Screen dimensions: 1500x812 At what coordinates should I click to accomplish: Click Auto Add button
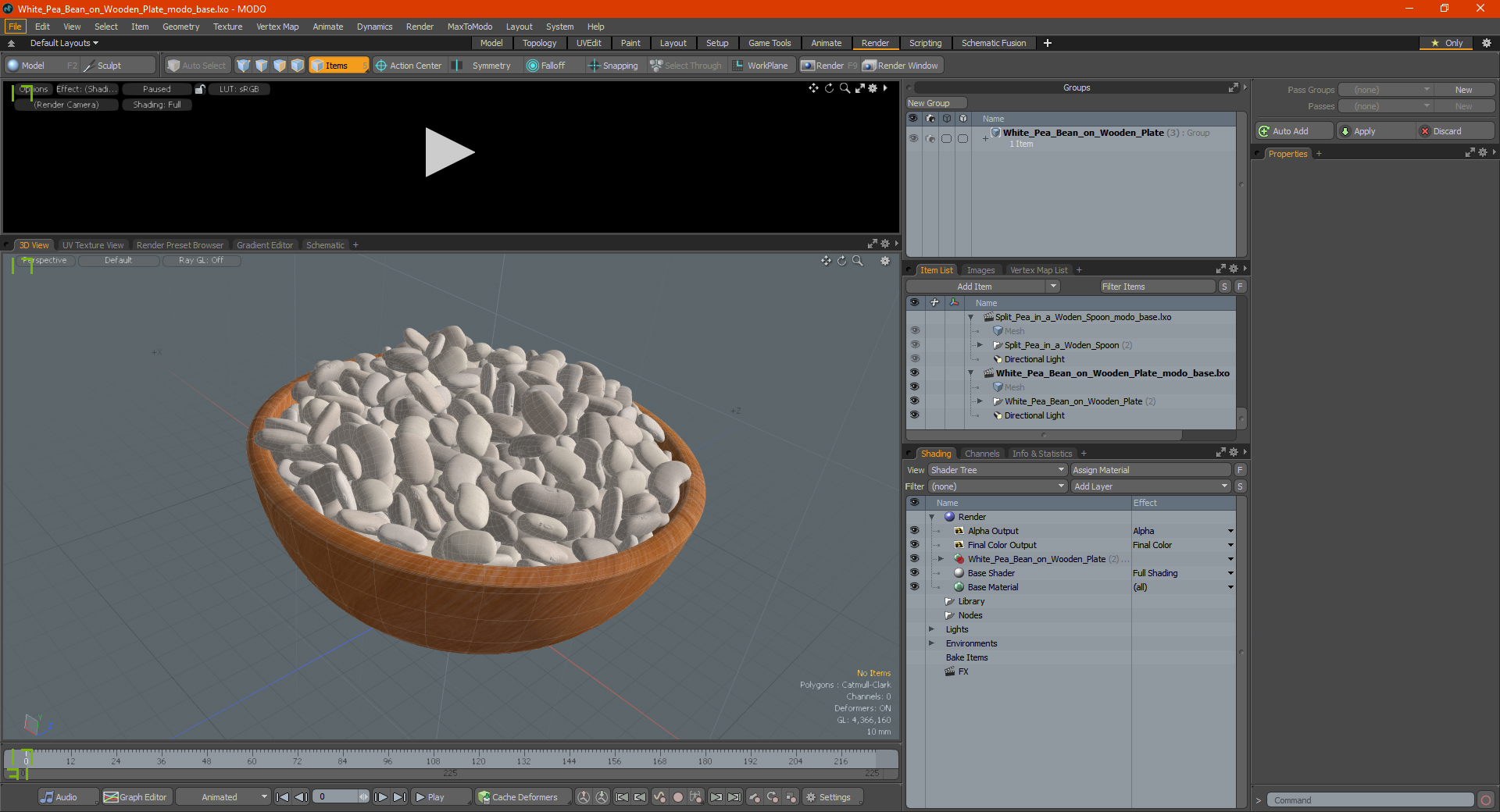(1294, 131)
